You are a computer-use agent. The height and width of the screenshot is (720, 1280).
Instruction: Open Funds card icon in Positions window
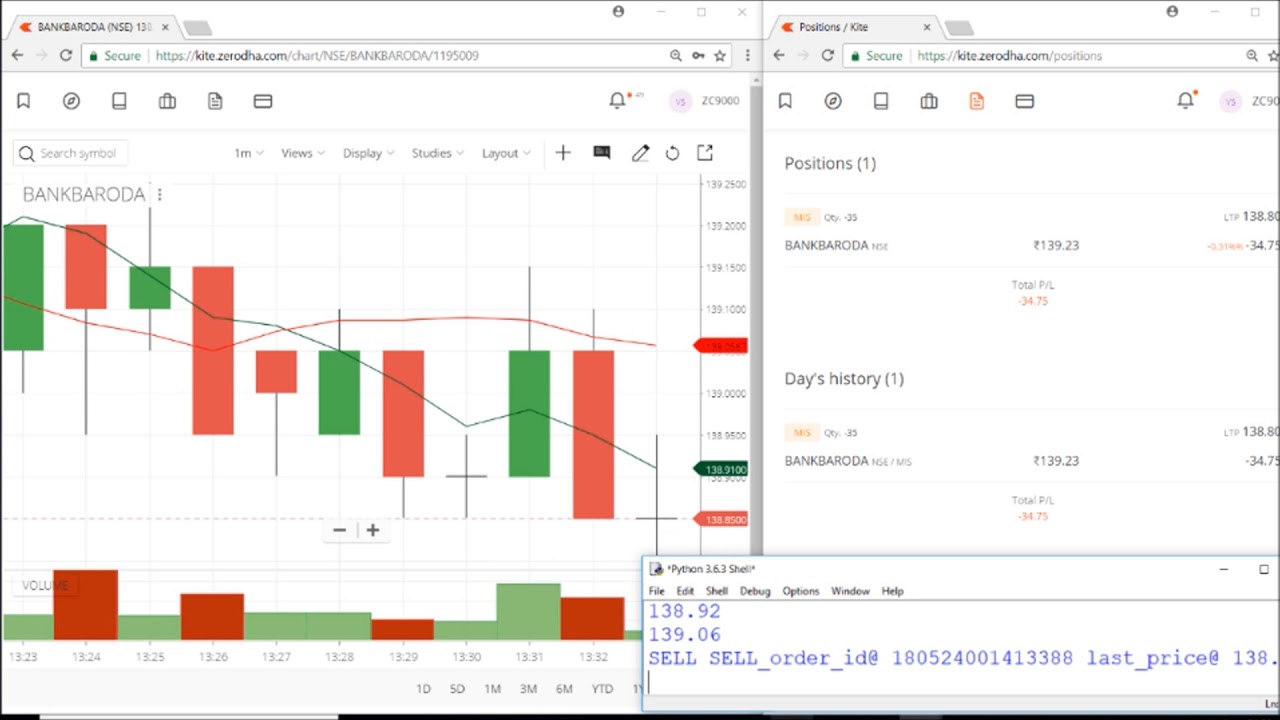1025,101
